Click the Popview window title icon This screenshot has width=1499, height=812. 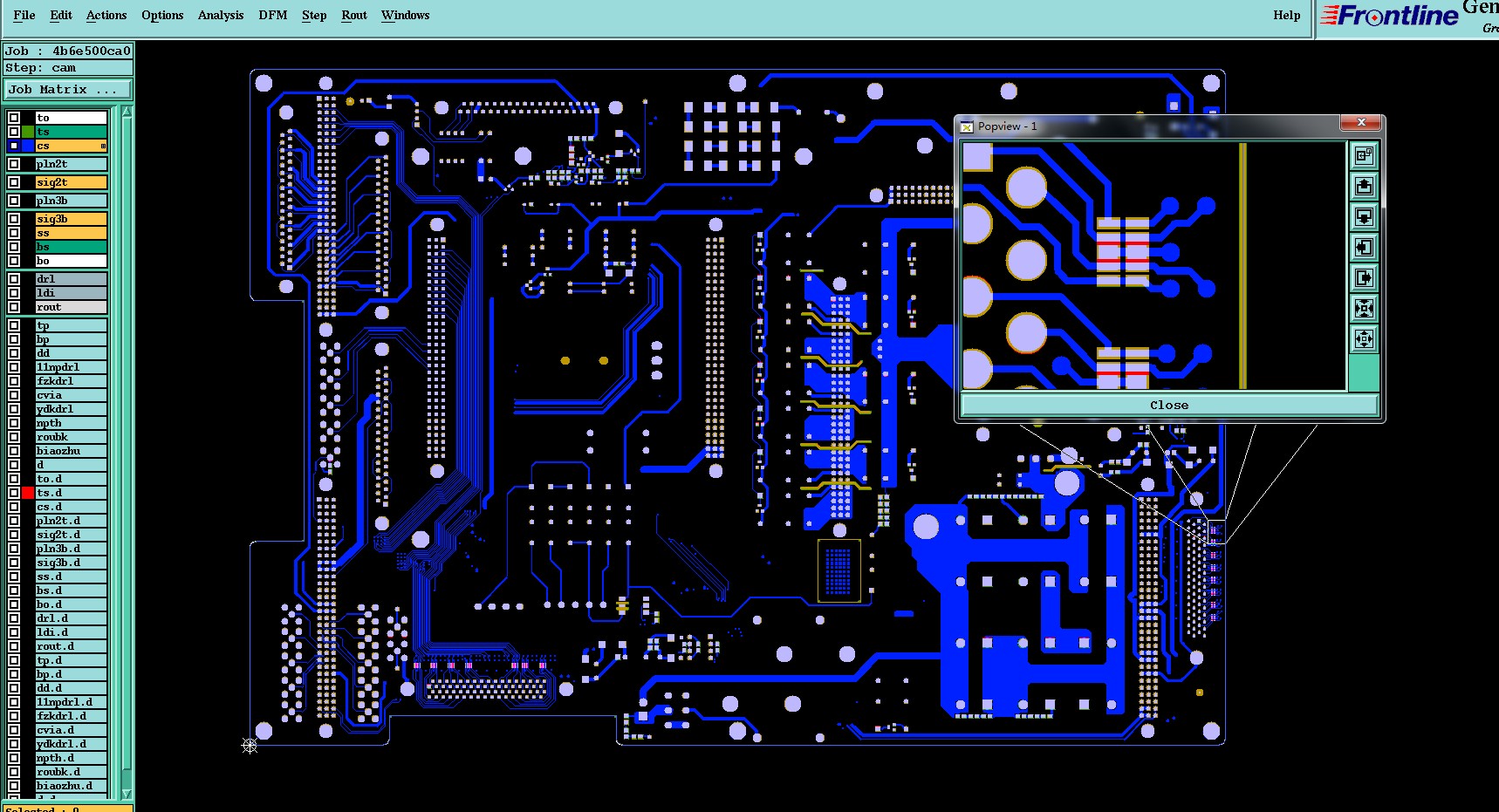(967, 126)
